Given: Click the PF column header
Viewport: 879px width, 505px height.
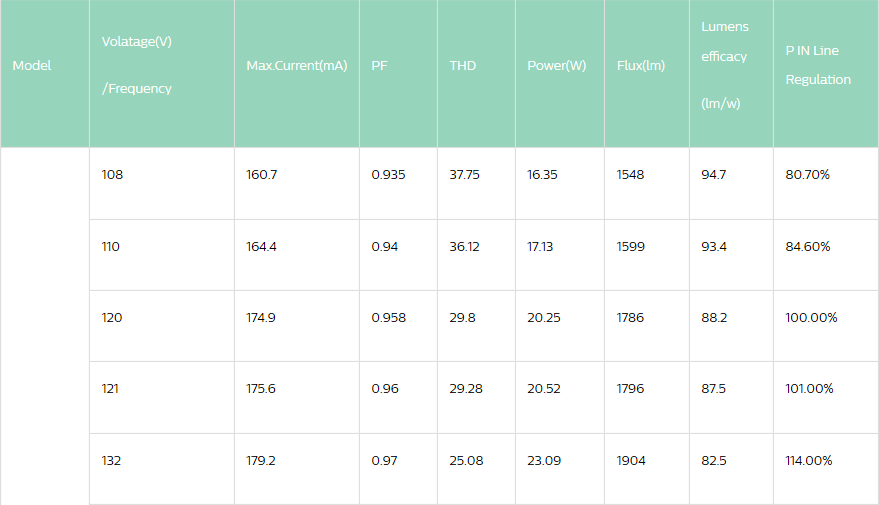Looking at the screenshot, I should (379, 66).
